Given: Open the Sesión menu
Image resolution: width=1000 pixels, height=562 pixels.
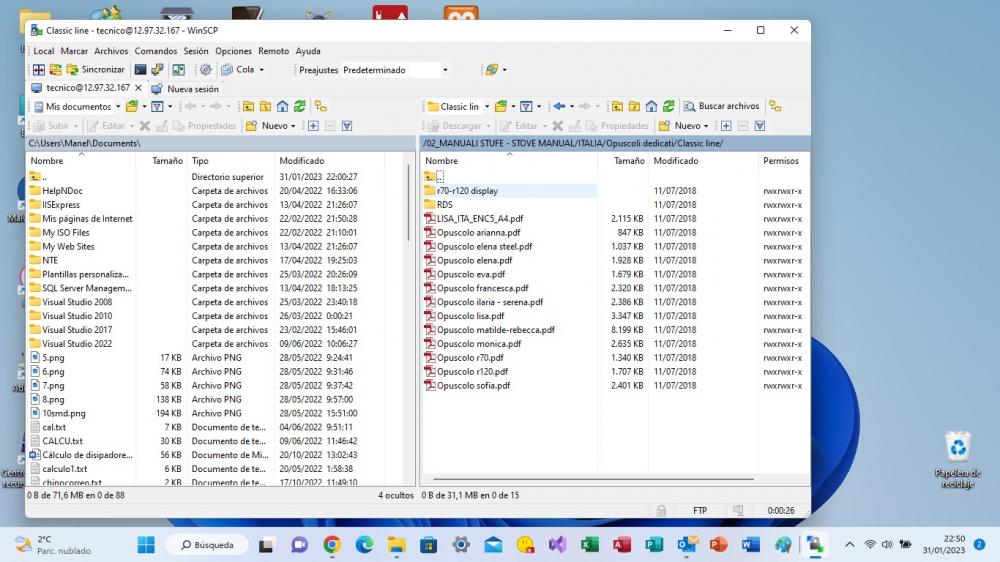Looking at the screenshot, I should point(196,51).
